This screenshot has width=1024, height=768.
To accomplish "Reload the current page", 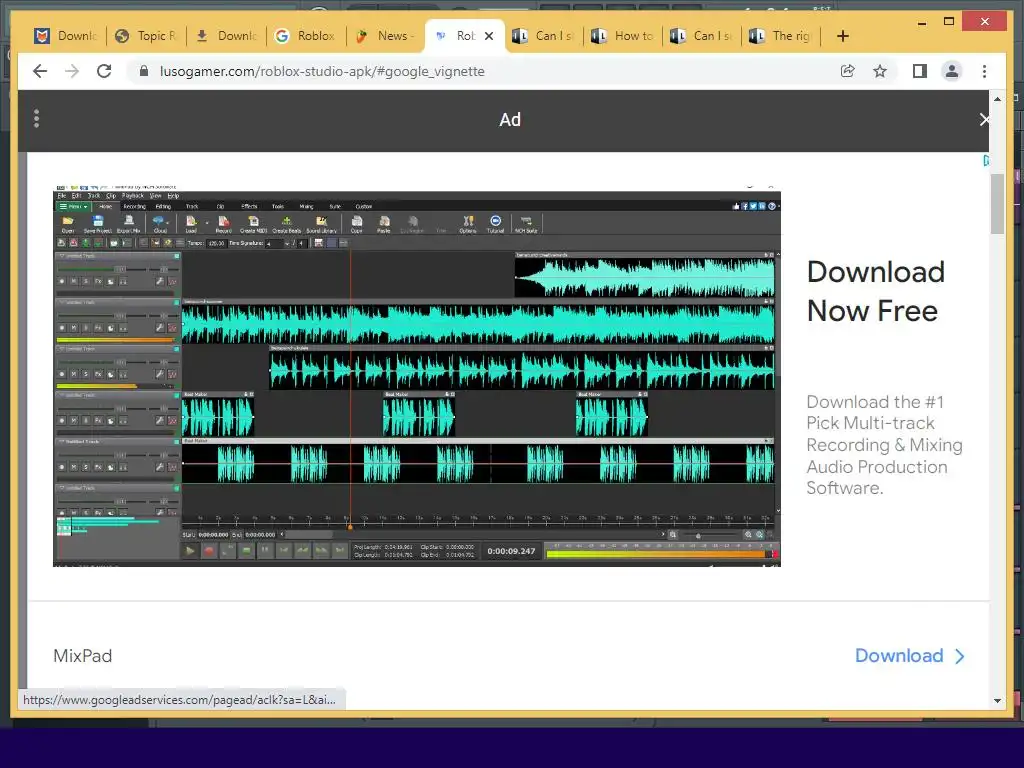I will pyautogui.click(x=104, y=71).
